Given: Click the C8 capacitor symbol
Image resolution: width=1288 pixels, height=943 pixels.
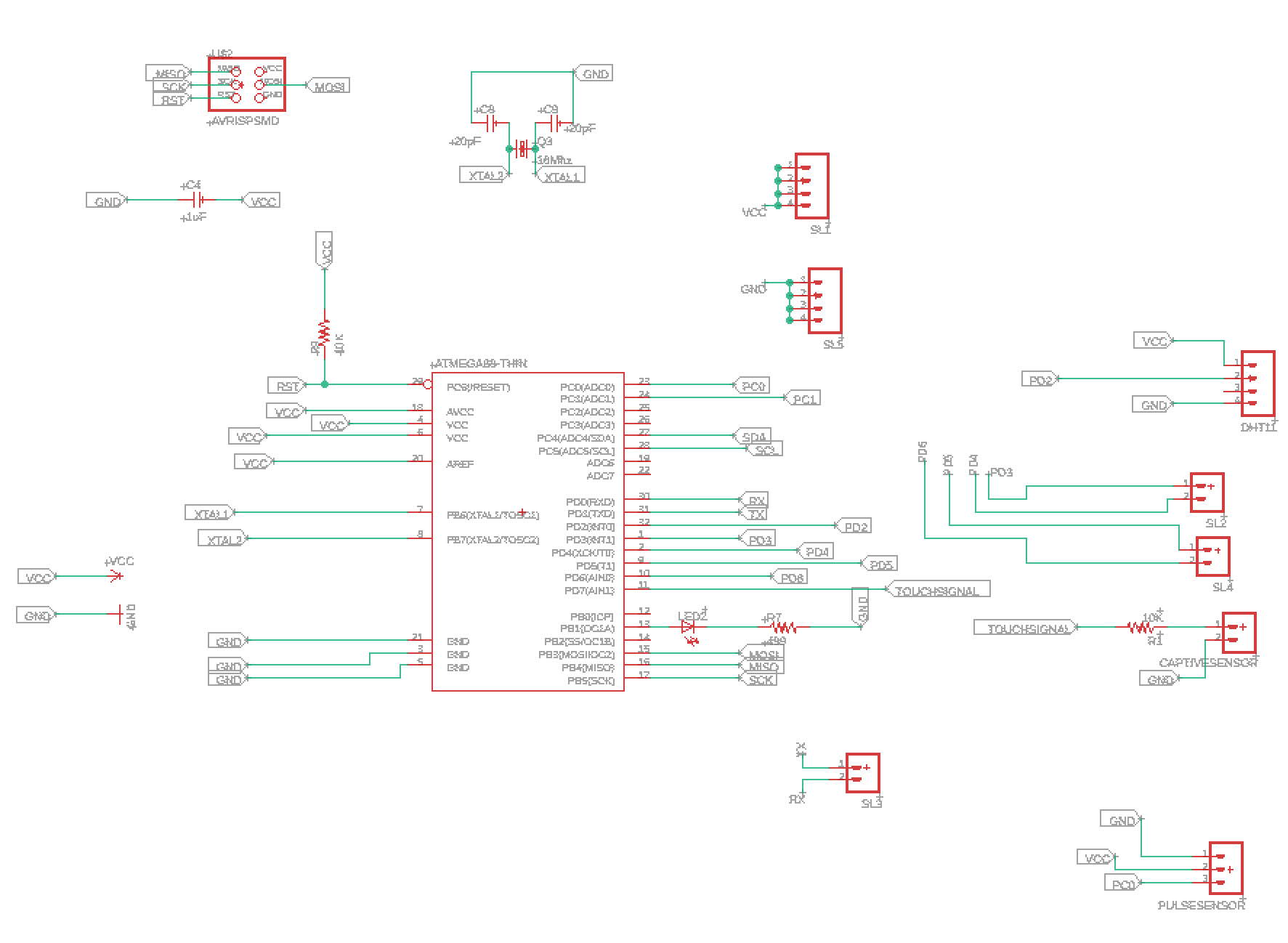Looking at the screenshot, I should coord(491,122).
